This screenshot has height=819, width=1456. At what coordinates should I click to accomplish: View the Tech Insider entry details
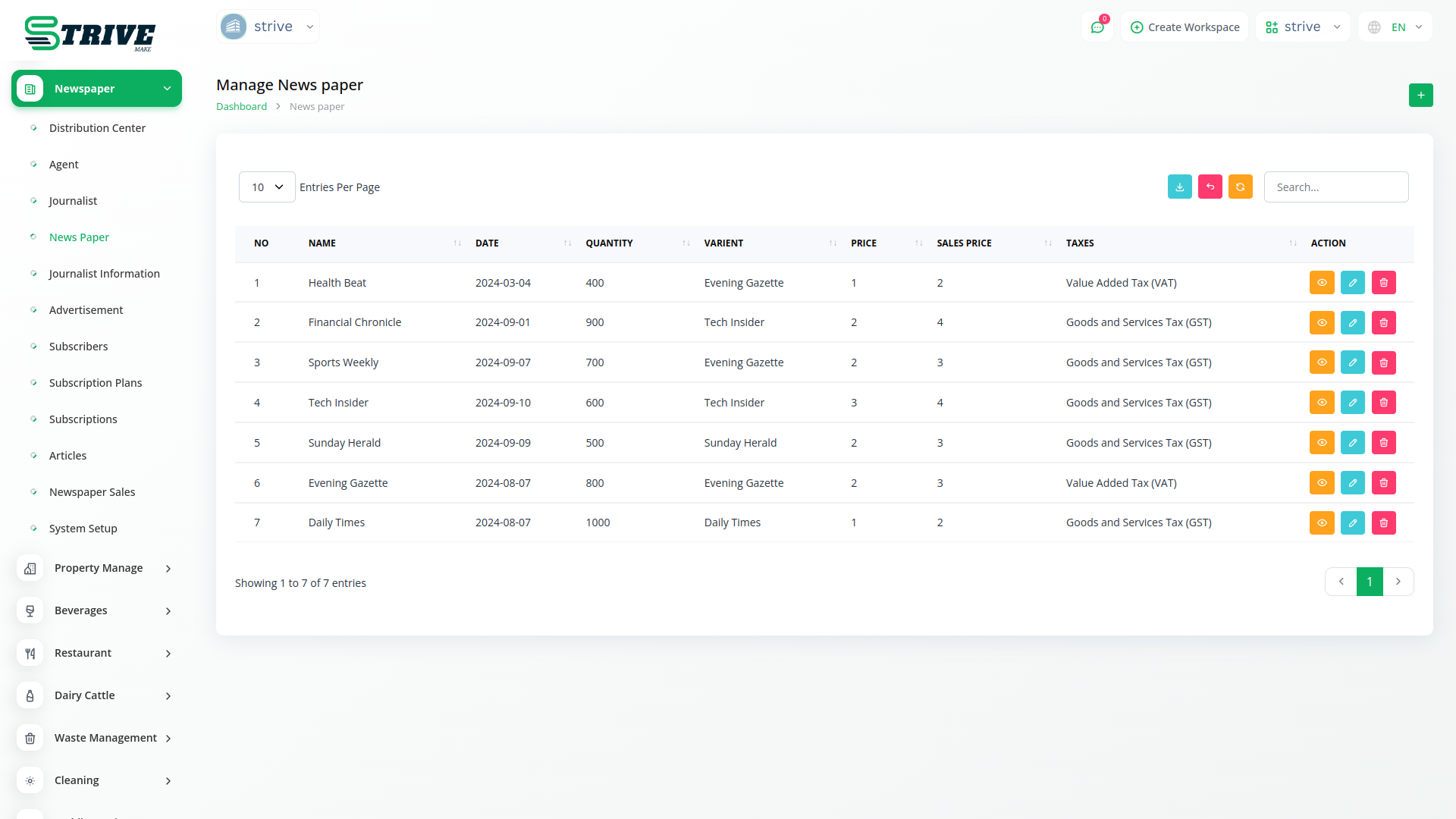click(x=1321, y=403)
